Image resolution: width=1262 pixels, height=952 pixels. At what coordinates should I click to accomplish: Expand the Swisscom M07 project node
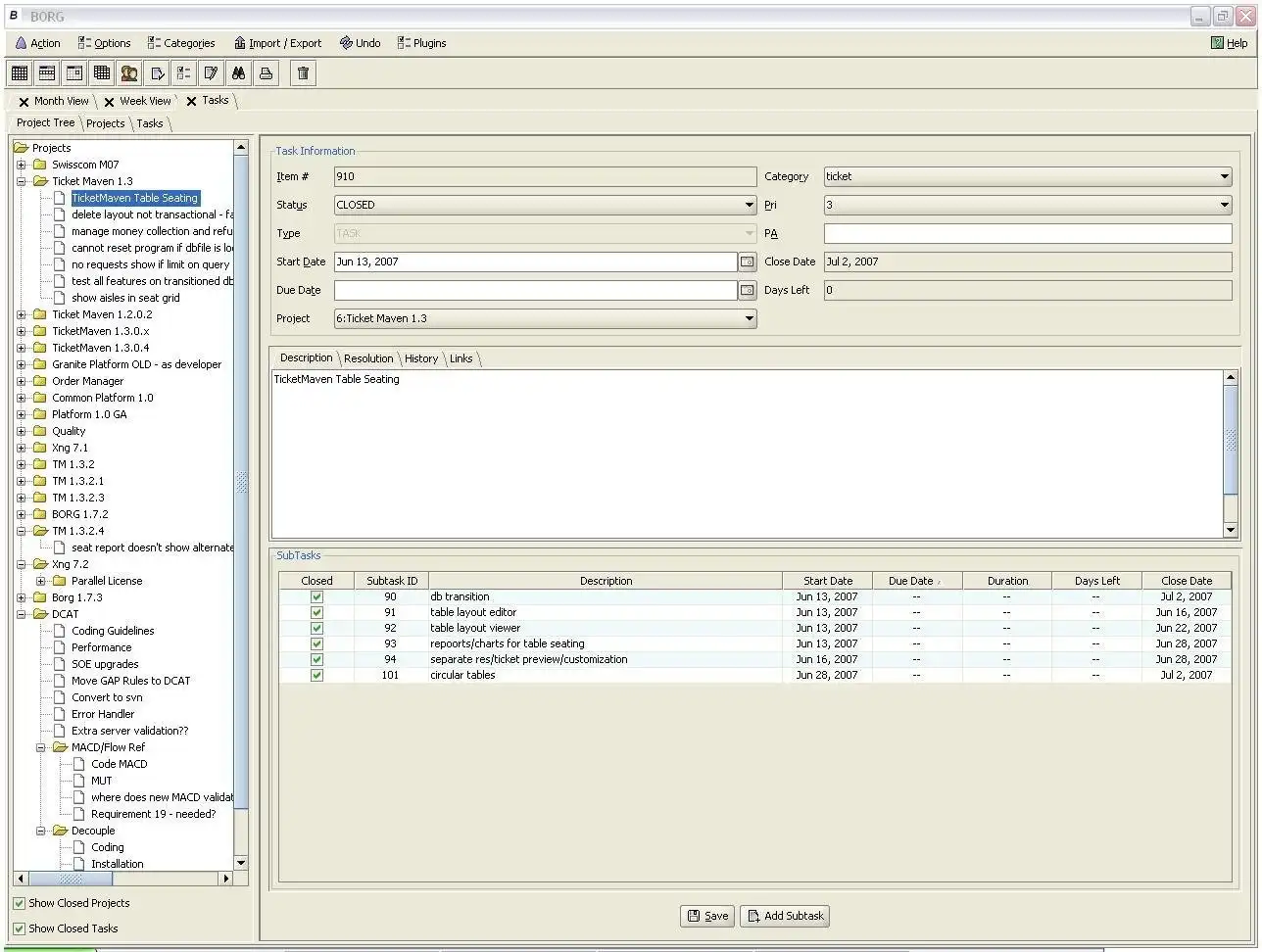pos(22,165)
